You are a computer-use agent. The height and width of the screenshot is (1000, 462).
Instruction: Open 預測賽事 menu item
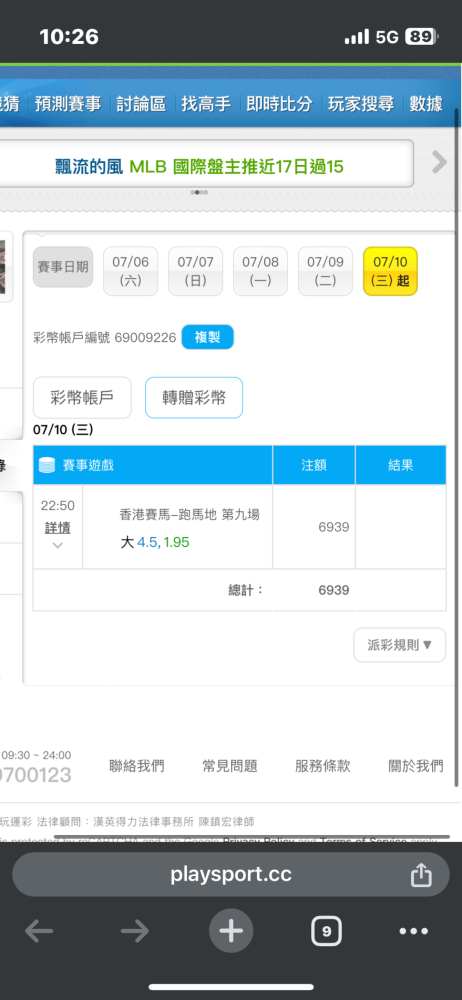point(68,103)
